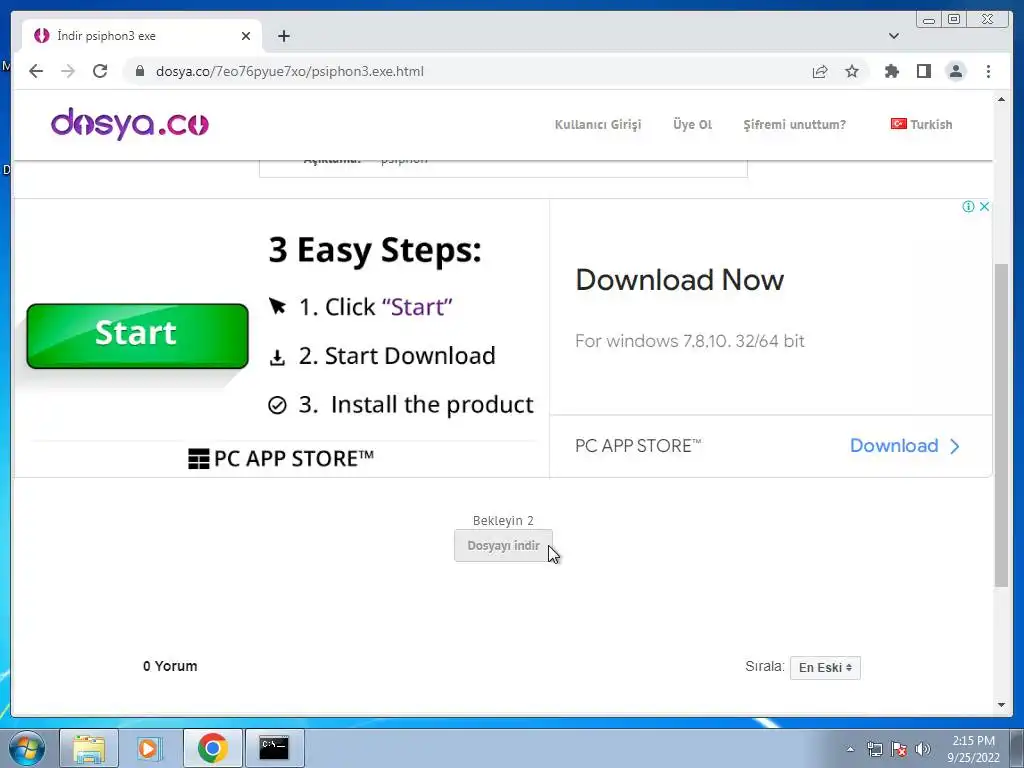
Task: Reload the dosya.co page
Action: coord(100,71)
